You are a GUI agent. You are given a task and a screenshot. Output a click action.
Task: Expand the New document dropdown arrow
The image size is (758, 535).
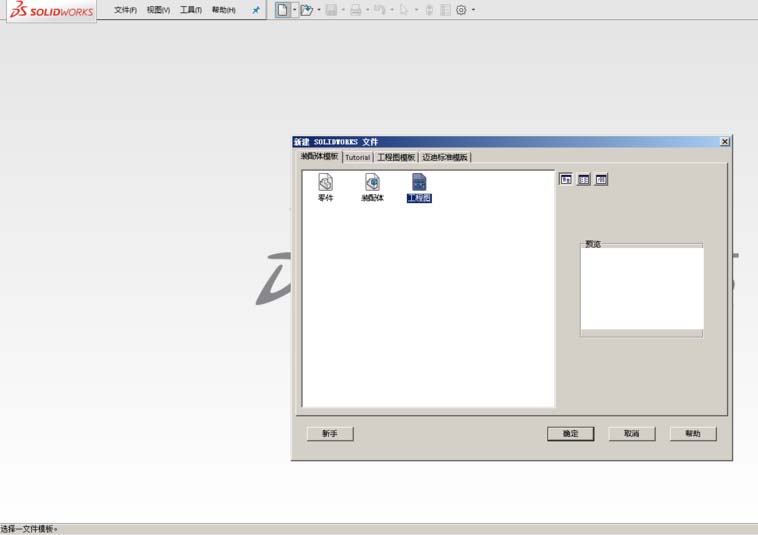tap(294, 10)
